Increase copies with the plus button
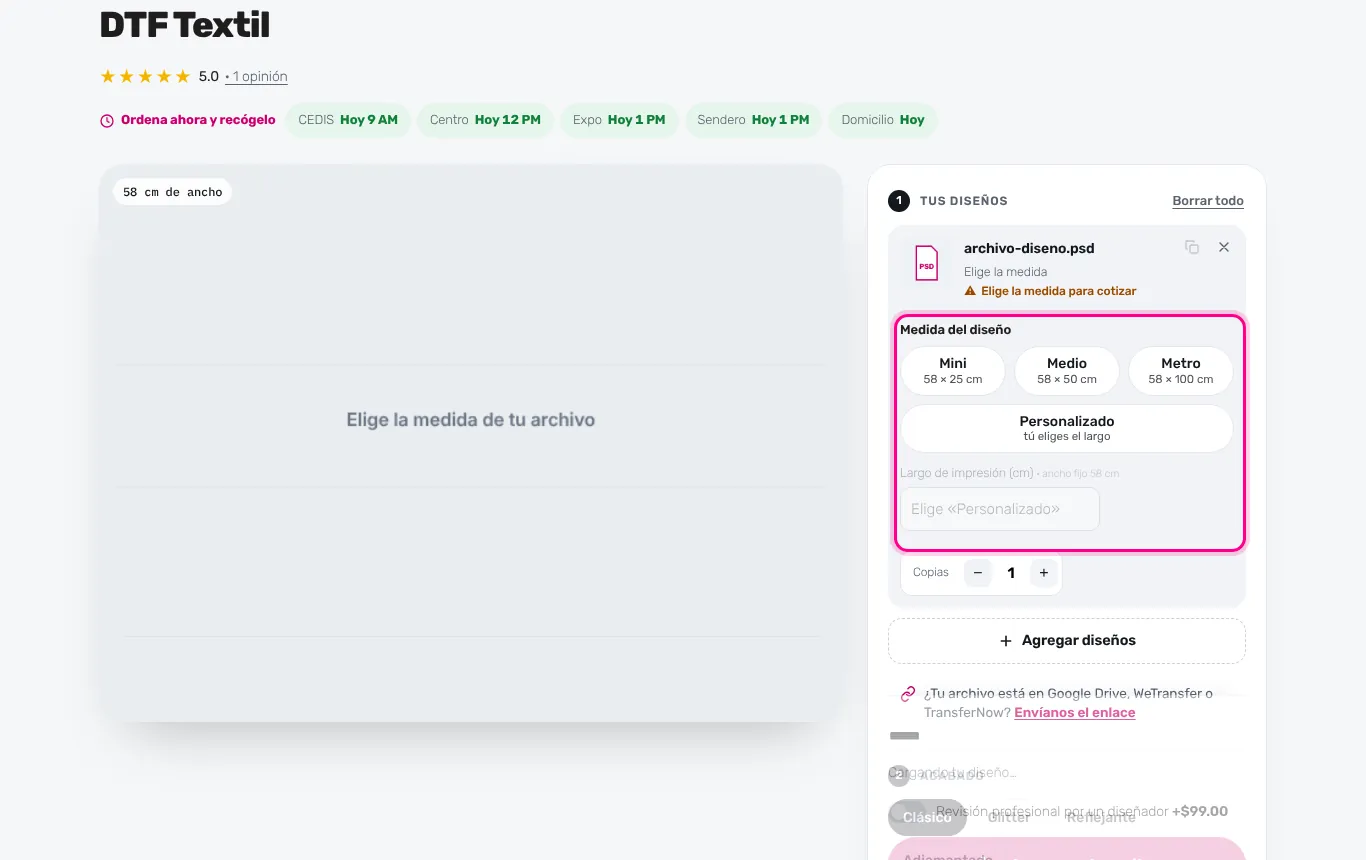1366x860 pixels. (x=1044, y=573)
